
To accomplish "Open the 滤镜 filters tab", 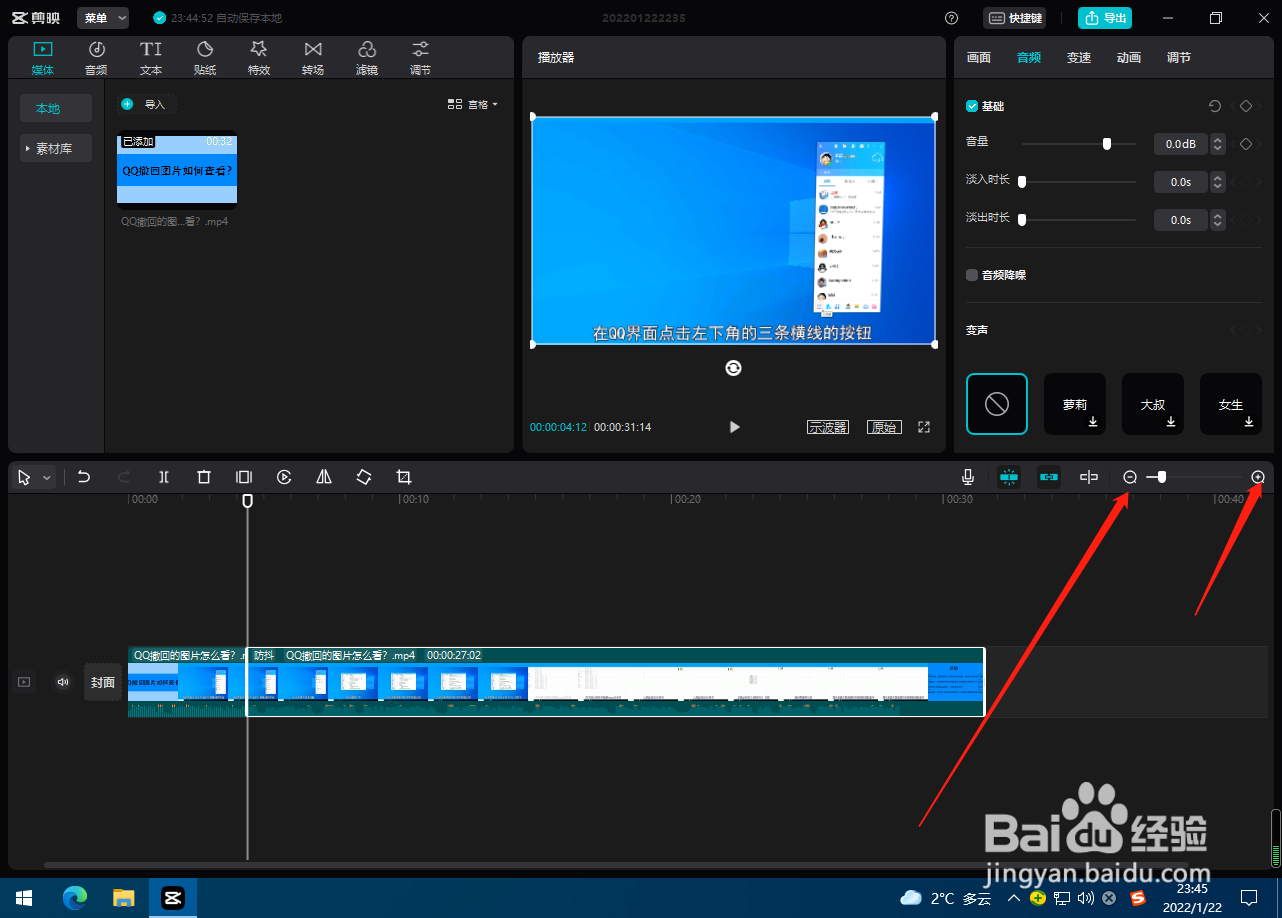I will tap(367, 58).
